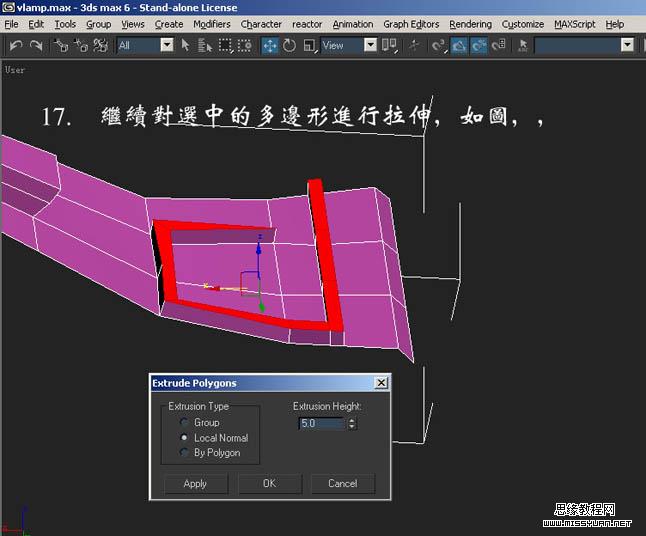This screenshot has height=536, width=646.
Task: Click the Extrusion Height spinner arrows
Action: (351, 423)
